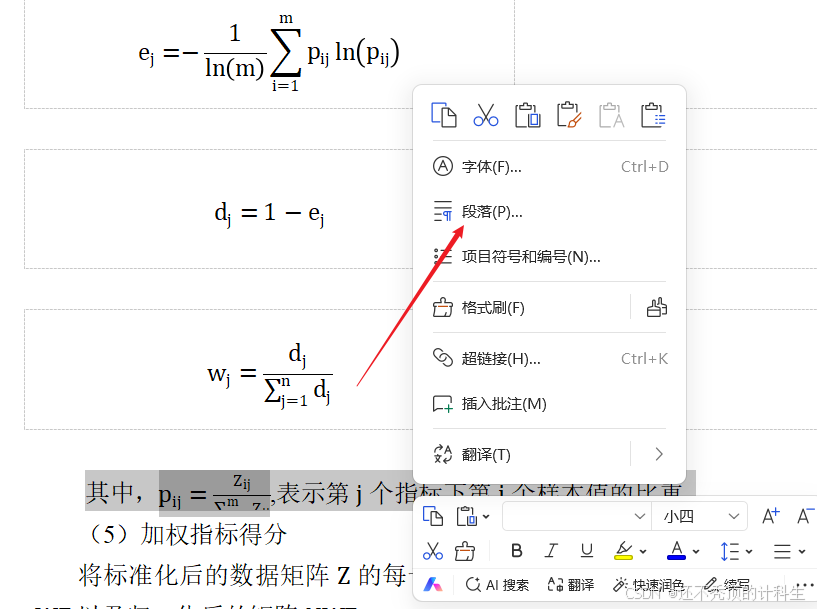
Task: Open the empty font name dropdown
Action: (x=576, y=516)
